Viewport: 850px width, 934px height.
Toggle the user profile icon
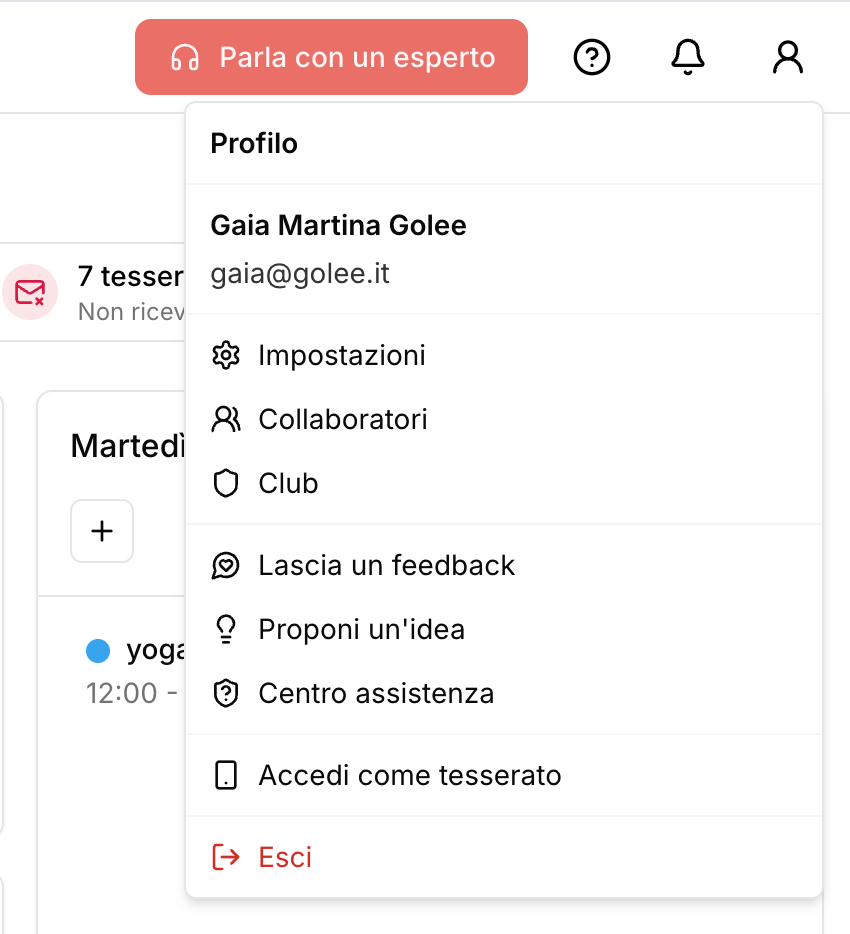(x=788, y=58)
